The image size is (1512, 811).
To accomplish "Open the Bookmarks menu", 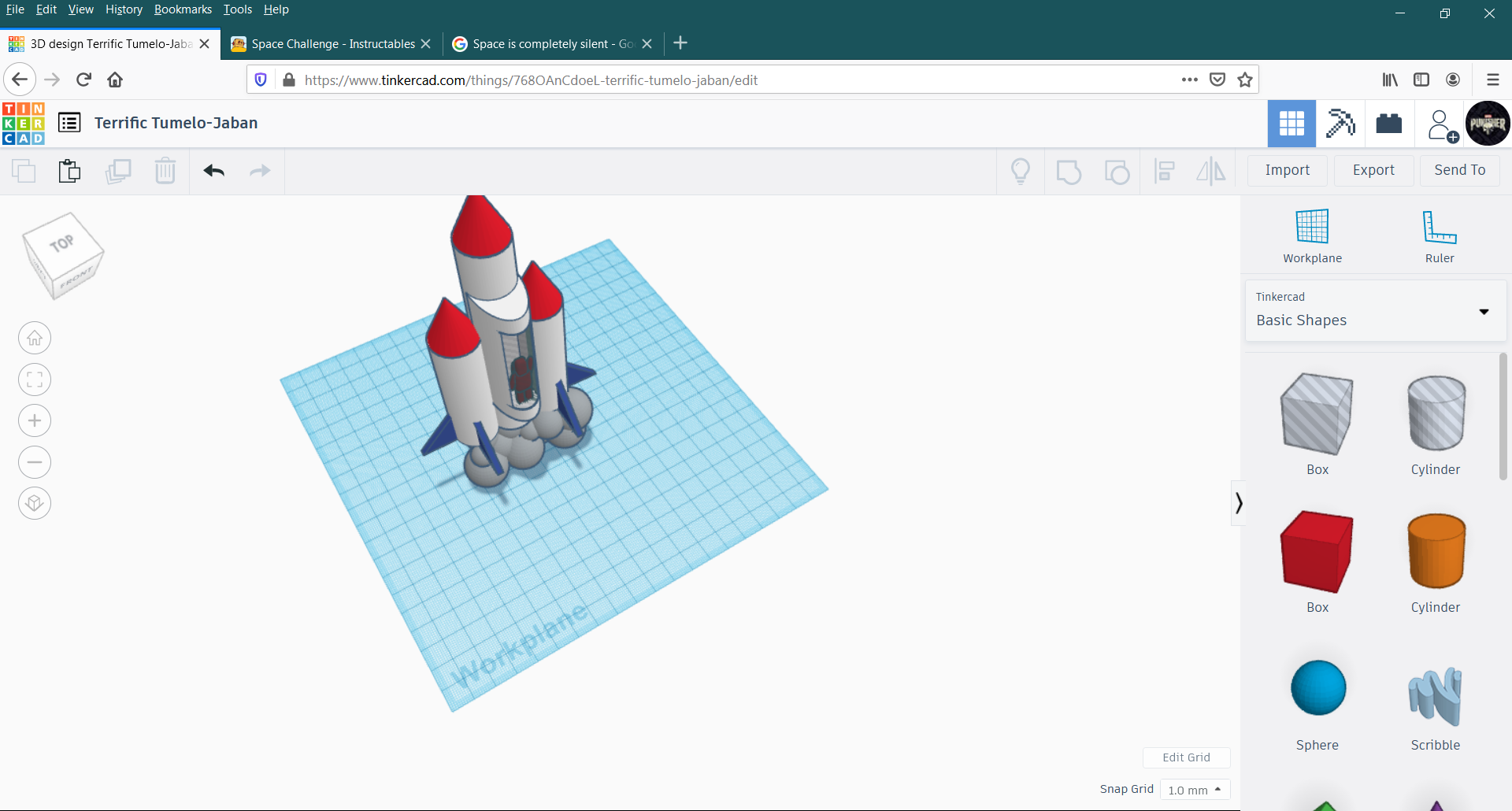I will click(183, 9).
